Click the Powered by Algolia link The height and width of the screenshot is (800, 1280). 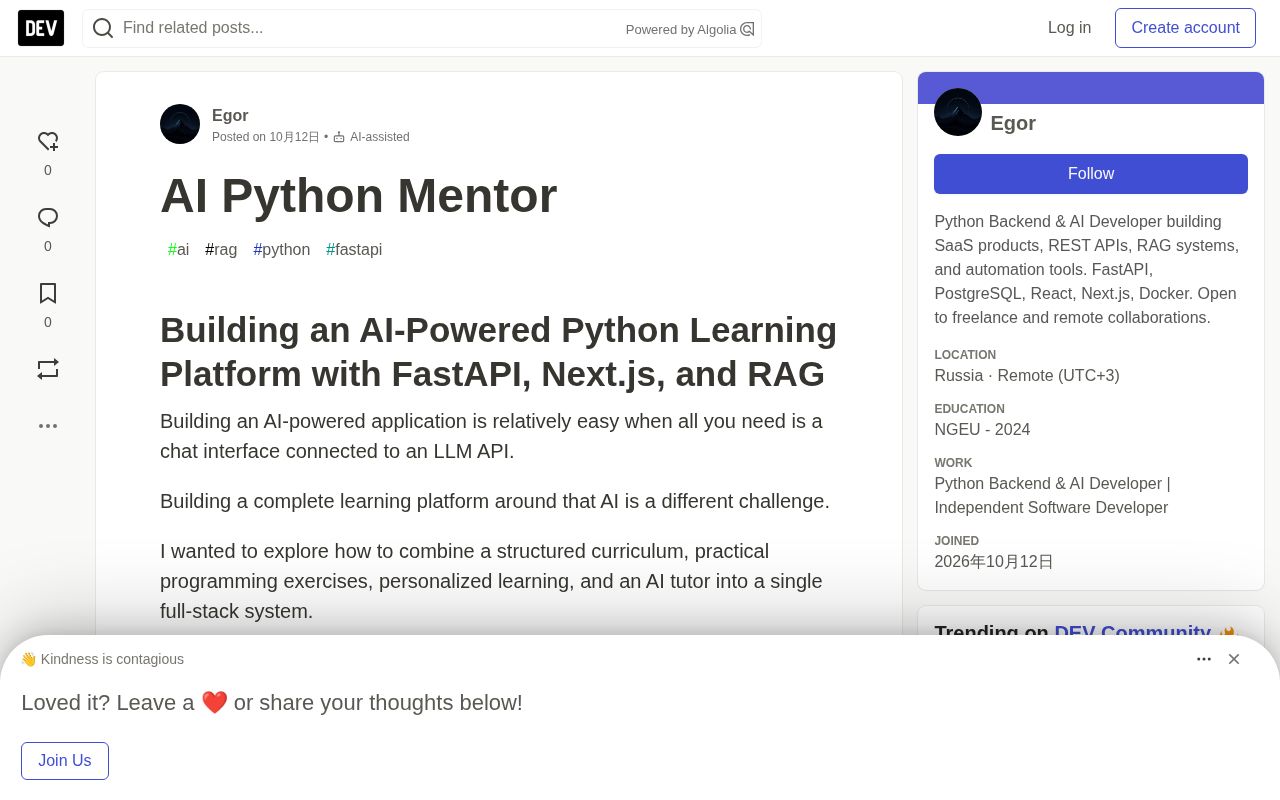(x=690, y=29)
